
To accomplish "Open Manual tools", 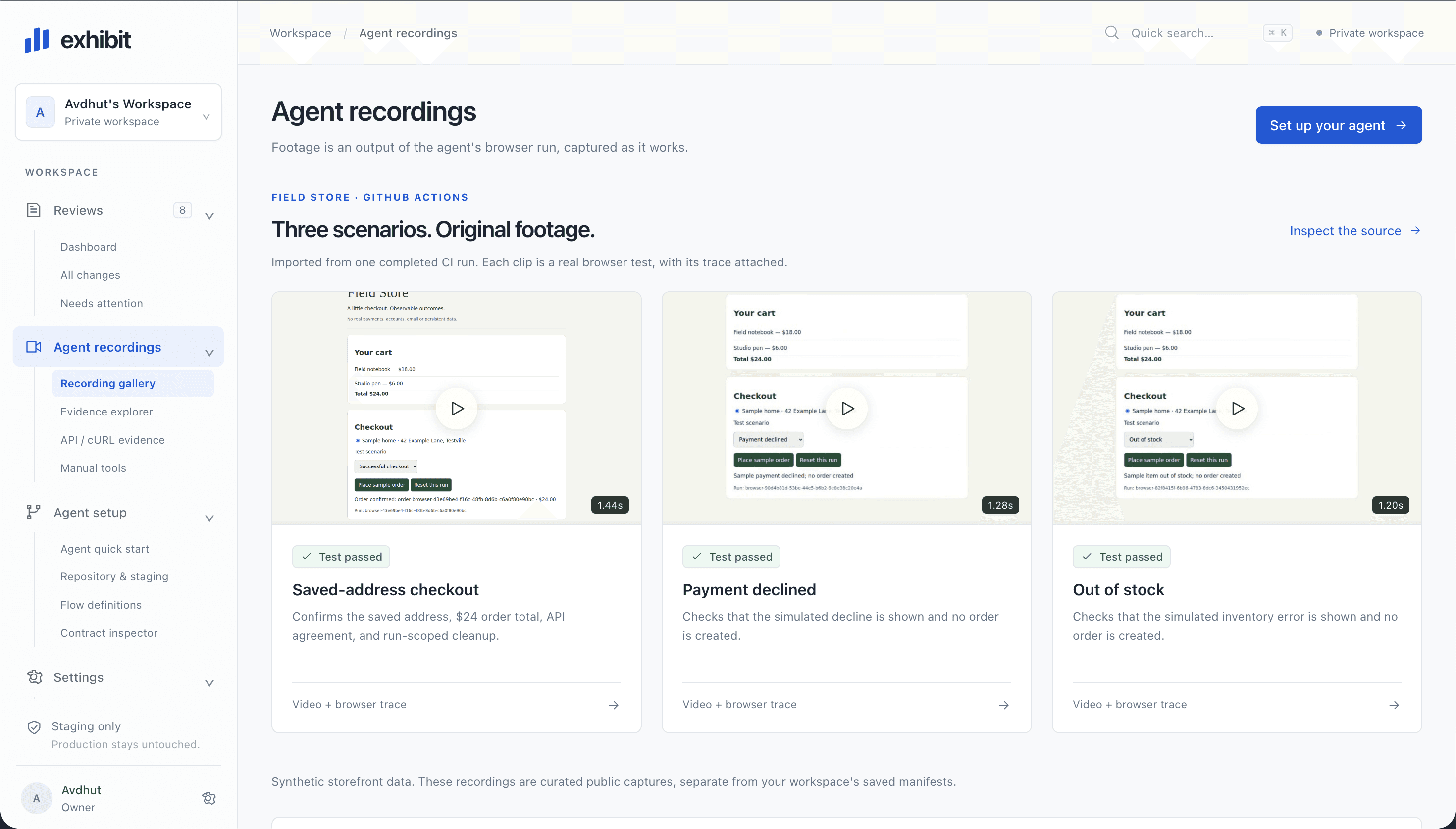I will click(x=93, y=468).
